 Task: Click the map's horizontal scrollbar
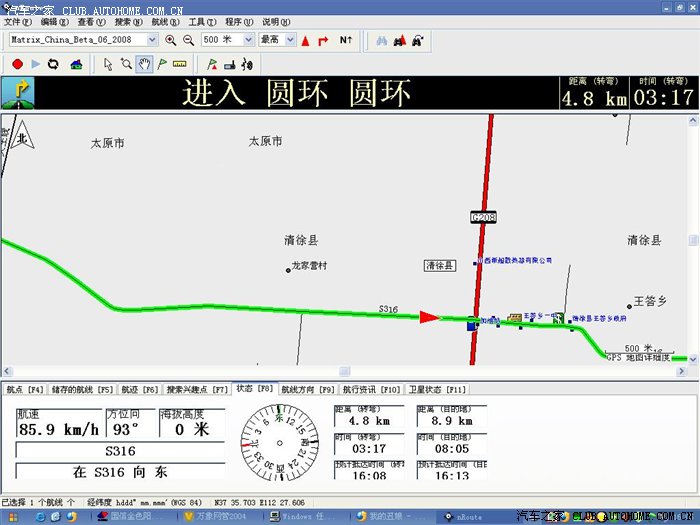[x=344, y=371]
